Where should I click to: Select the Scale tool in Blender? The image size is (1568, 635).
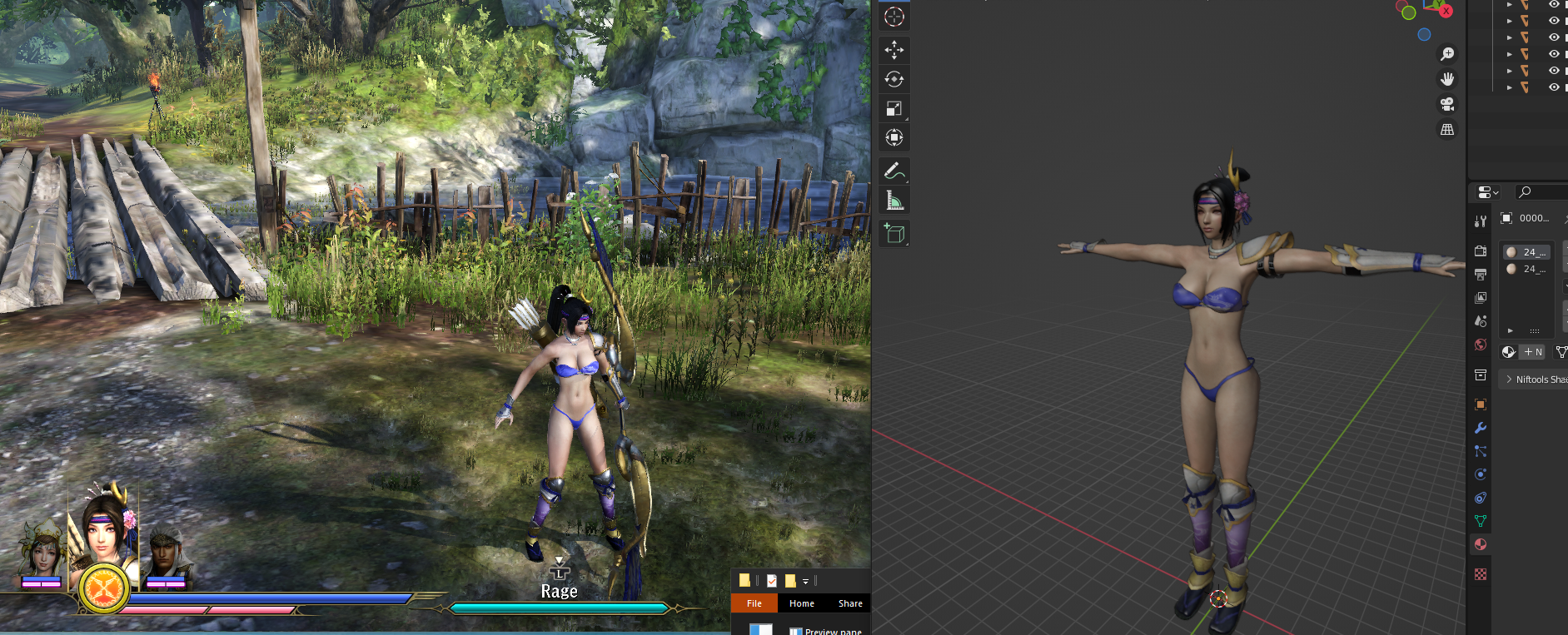click(894, 108)
